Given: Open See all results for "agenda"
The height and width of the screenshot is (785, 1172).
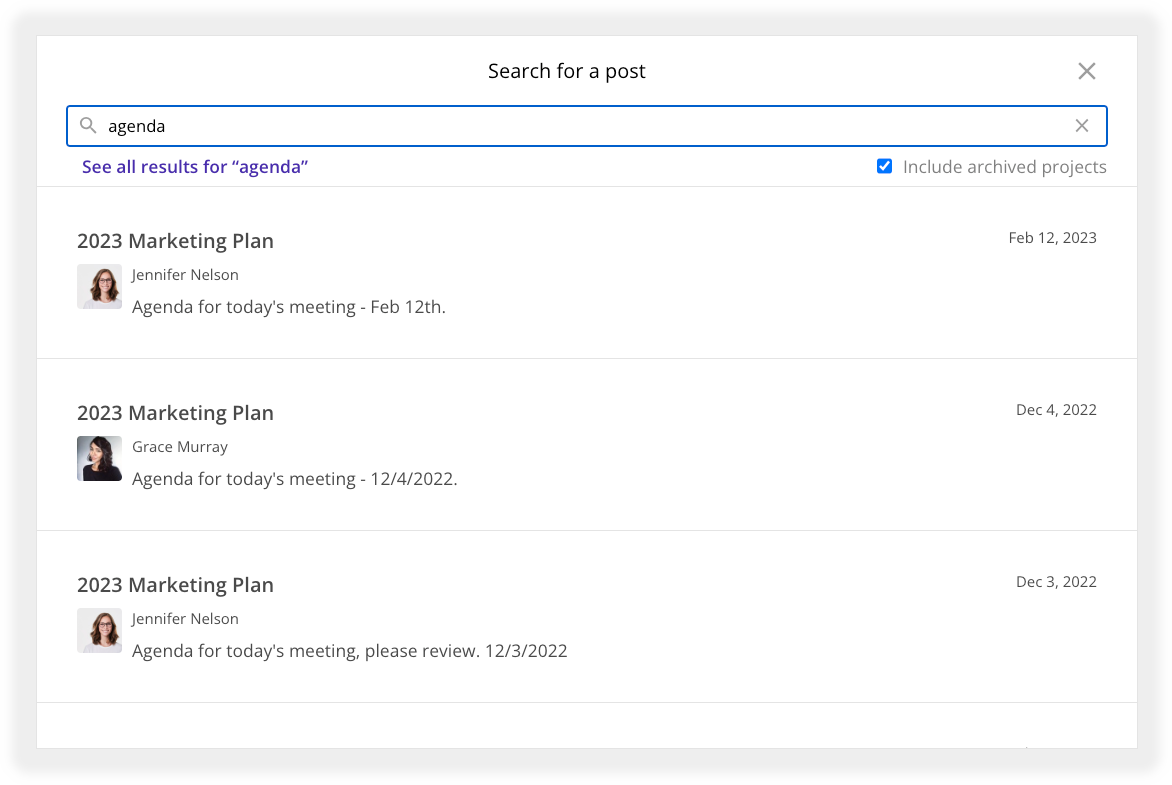Looking at the screenshot, I should click(x=195, y=167).
